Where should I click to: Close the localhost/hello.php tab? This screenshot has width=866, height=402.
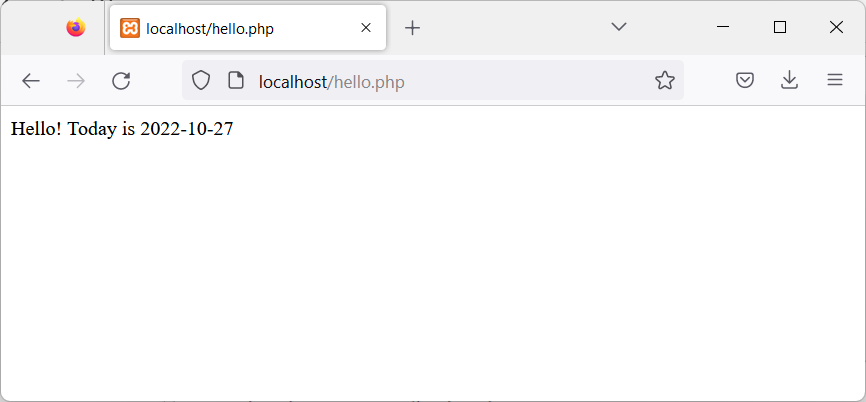[366, 28]
